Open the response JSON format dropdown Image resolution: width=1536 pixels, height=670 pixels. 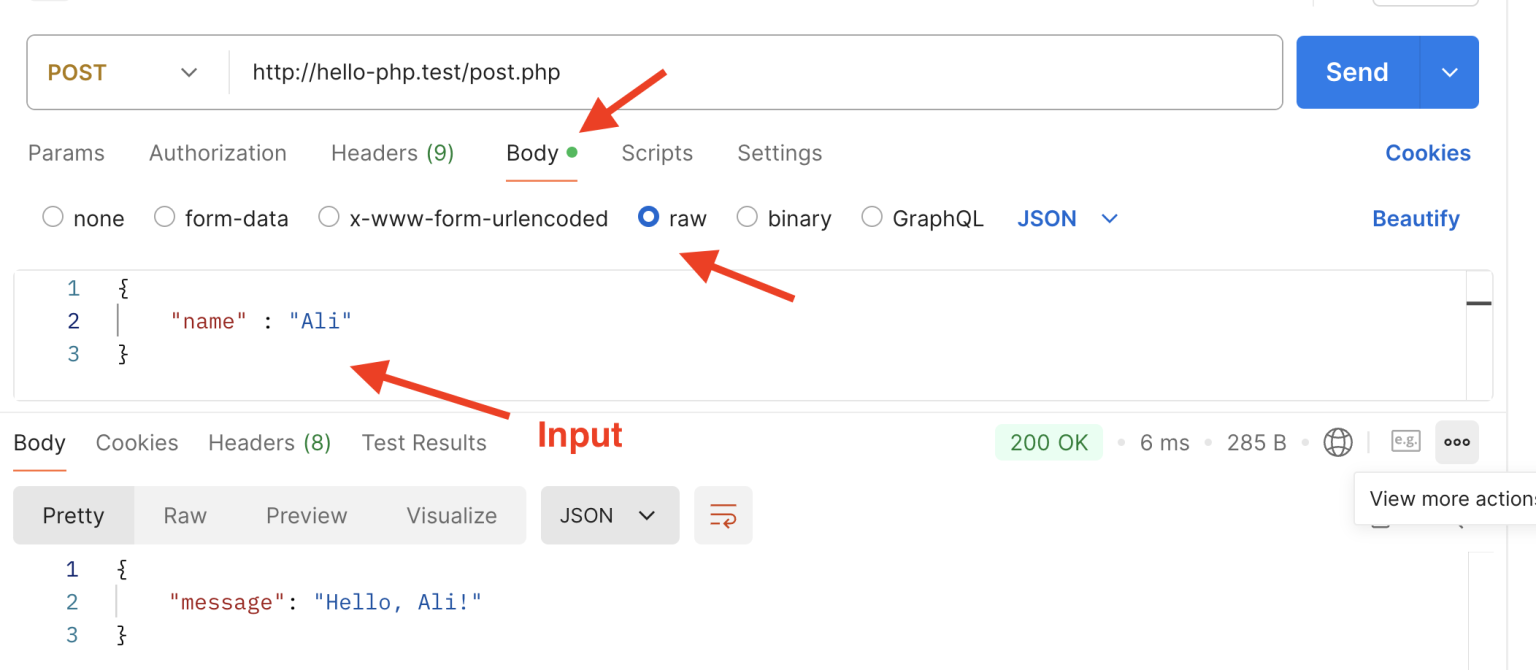[609, 516]
